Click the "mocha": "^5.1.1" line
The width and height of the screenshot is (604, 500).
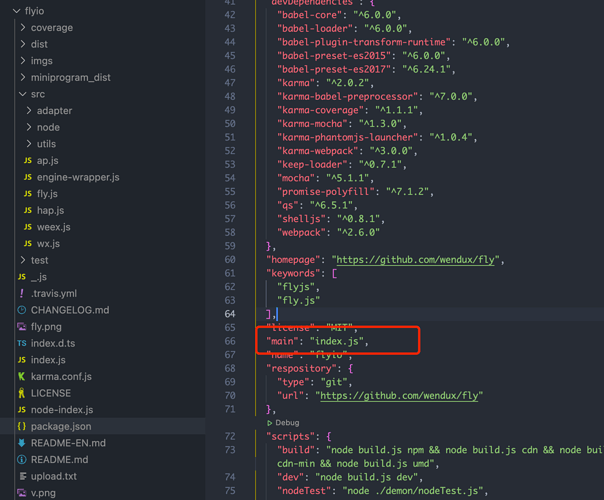click(x=325, y=178)
